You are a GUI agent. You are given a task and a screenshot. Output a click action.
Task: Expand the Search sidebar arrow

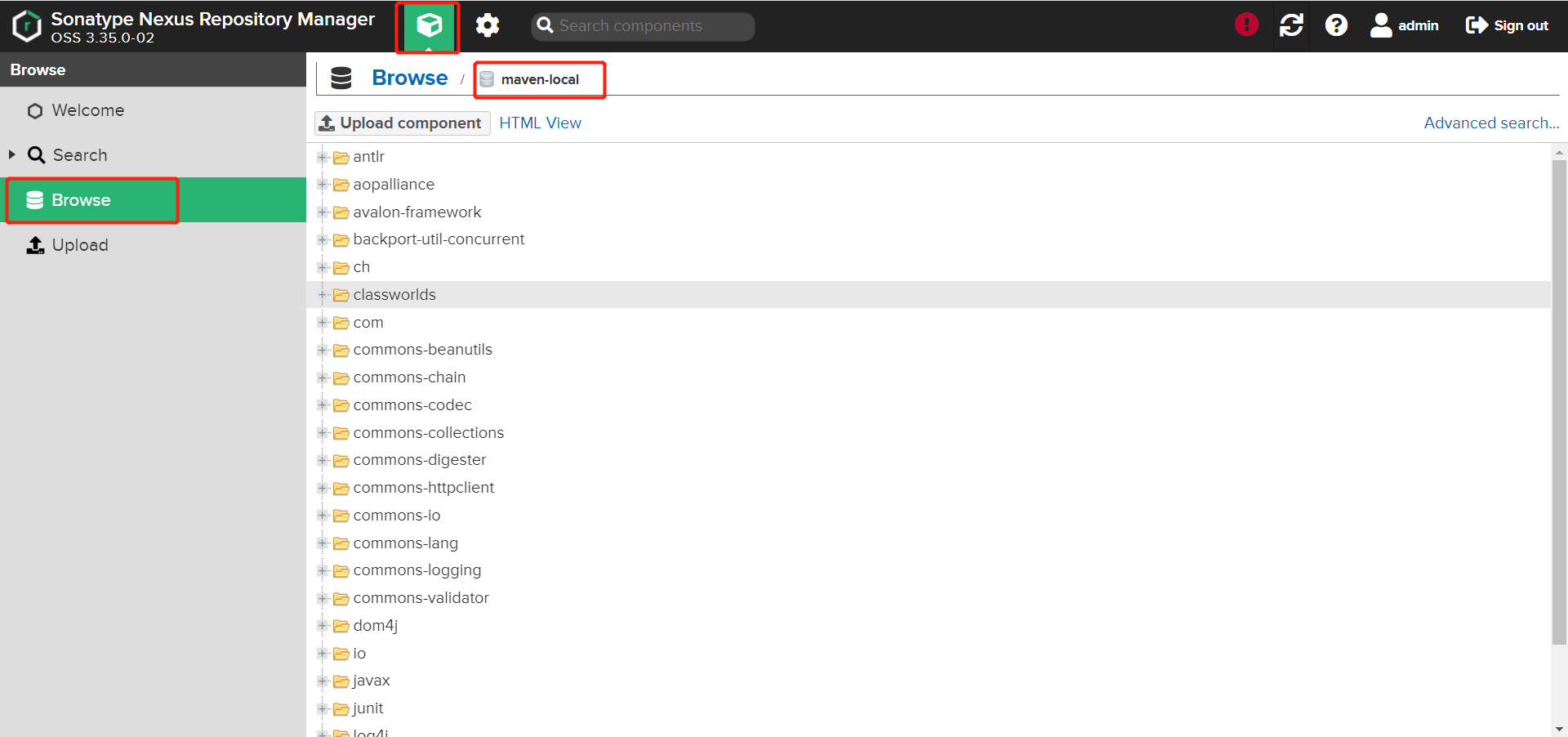[11, 154]
